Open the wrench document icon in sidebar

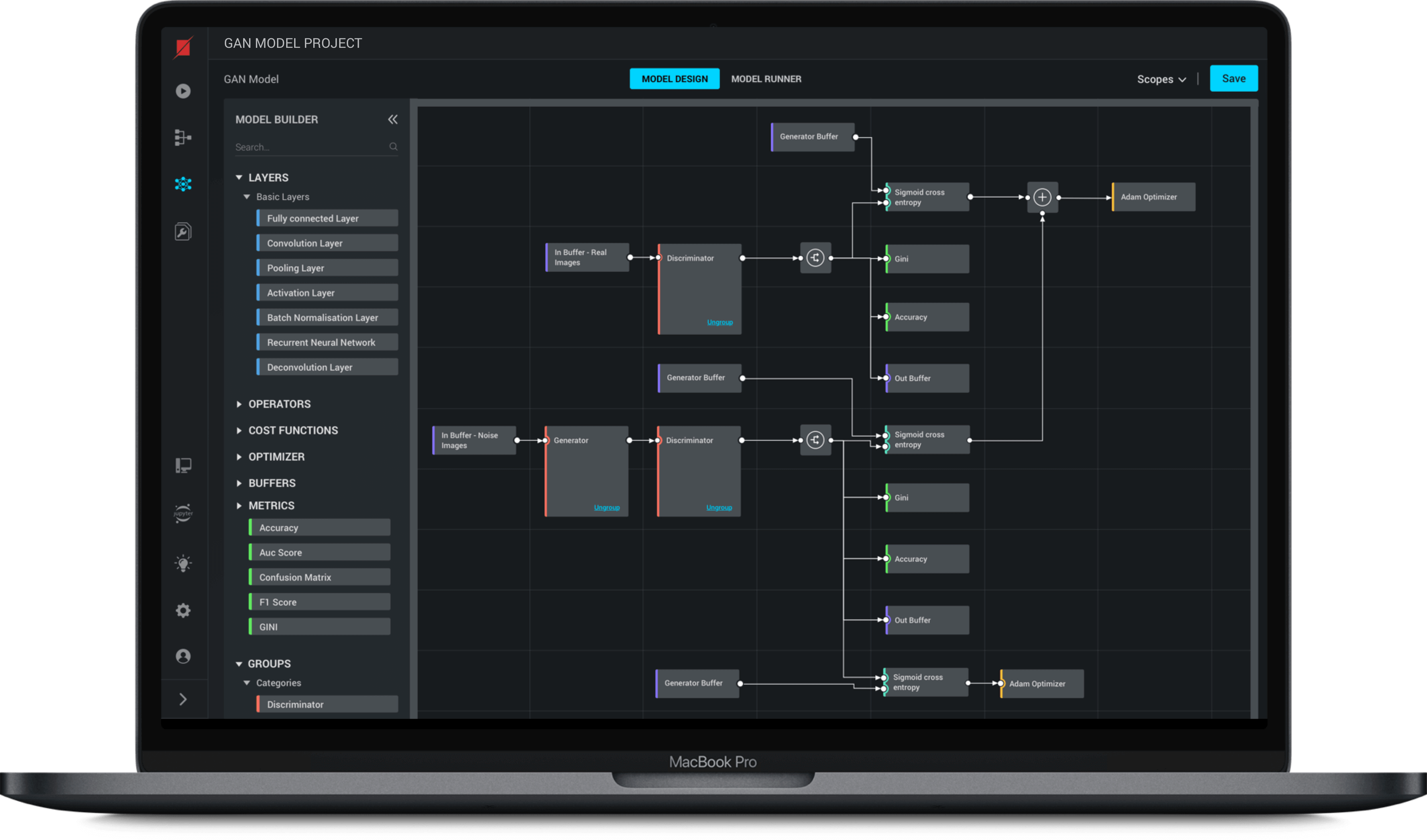183,232
